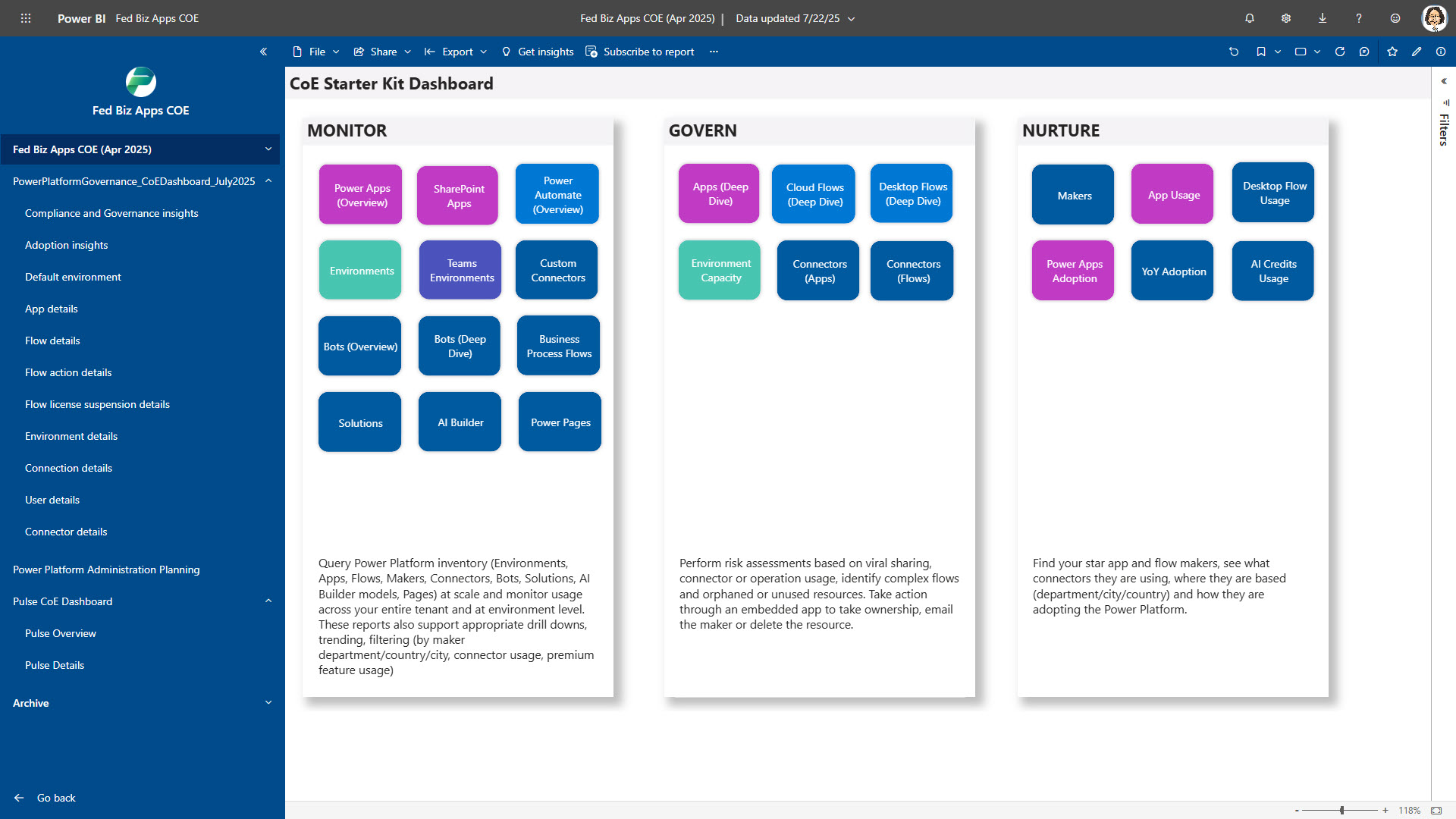Open App details page

tap(51, 309)
